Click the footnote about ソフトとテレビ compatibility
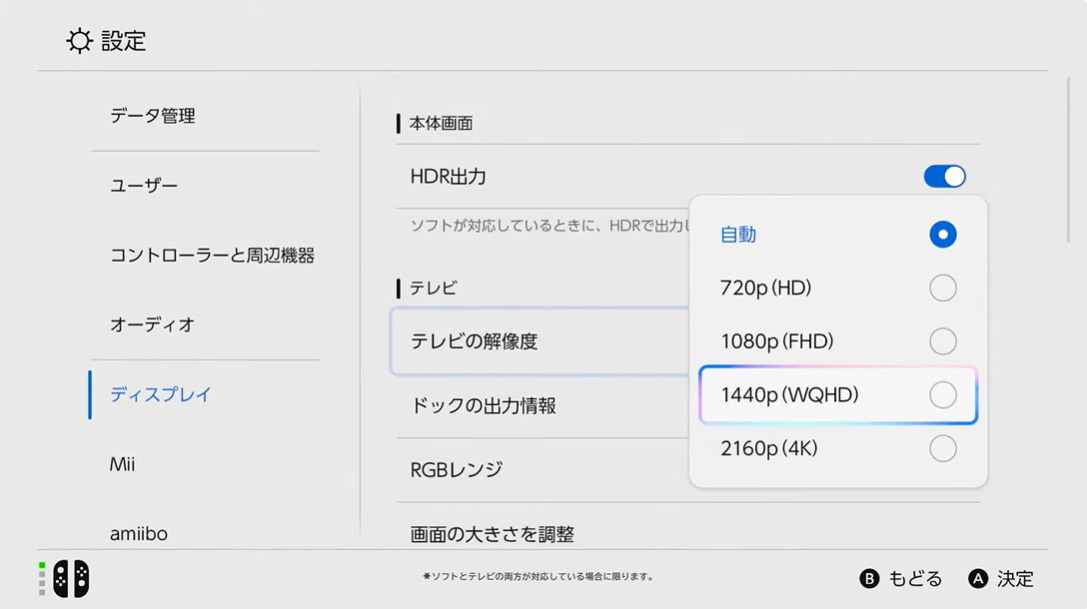Screen dimensions: 1087x609 point(538,576)
